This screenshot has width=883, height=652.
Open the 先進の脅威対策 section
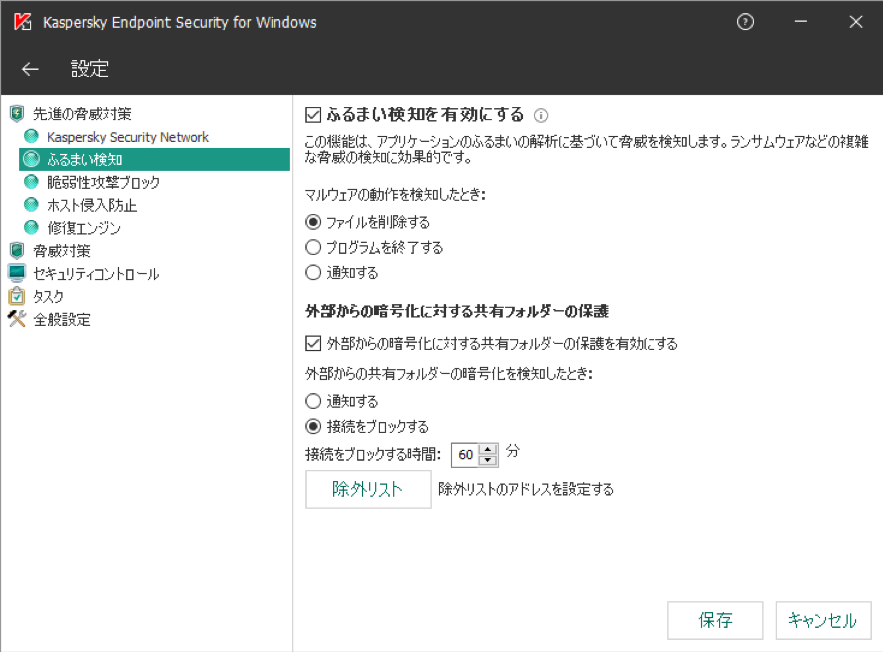[x=82, y=114]
